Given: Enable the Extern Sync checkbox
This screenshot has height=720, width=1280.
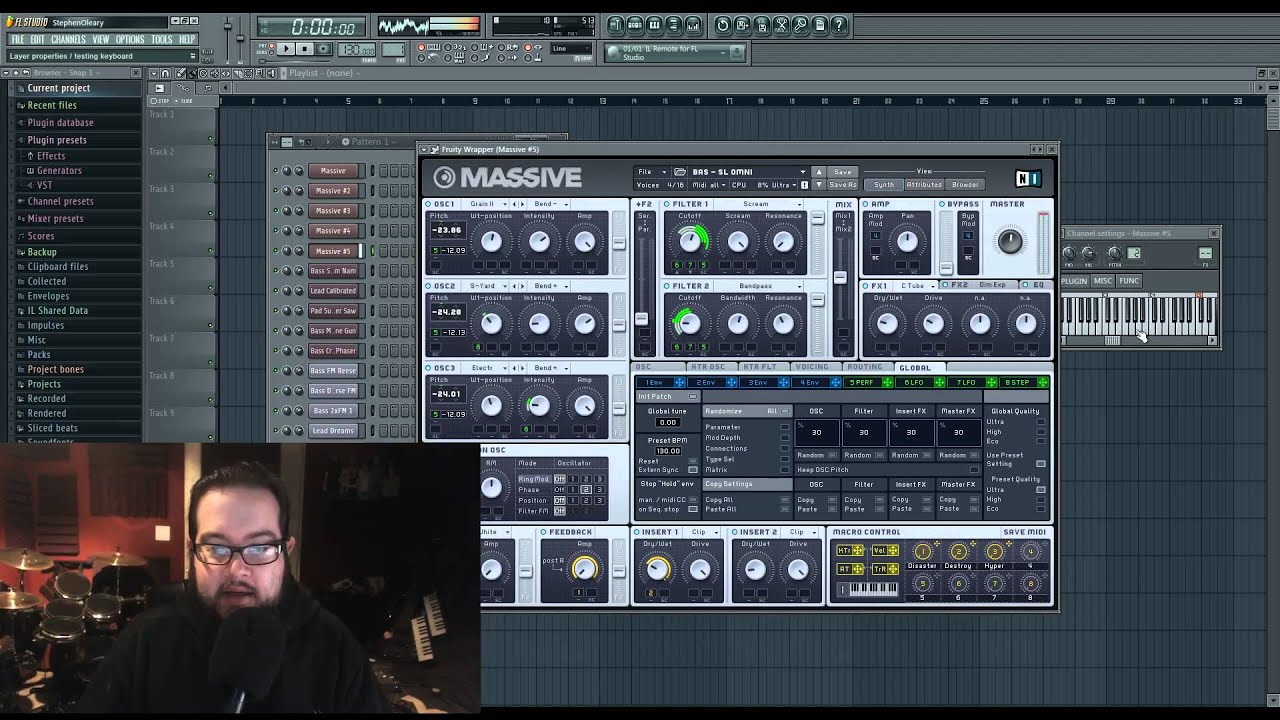Looking at the screenshot, I should (x=693, y=469).
